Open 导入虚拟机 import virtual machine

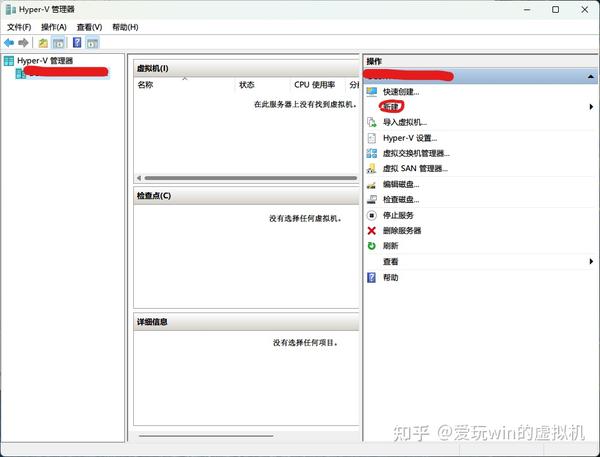pos(405,122)
